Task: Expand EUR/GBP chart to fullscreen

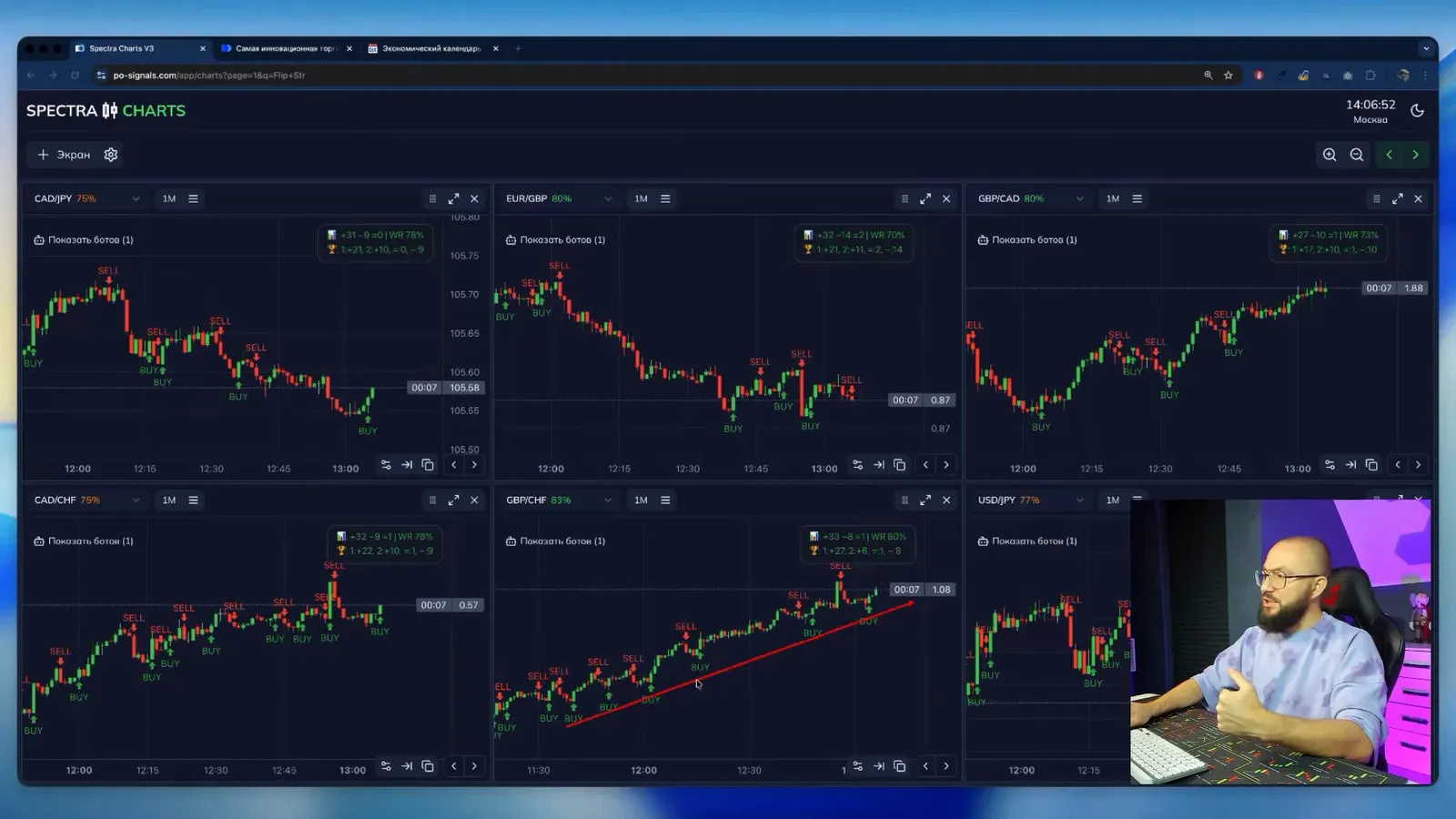Action: tap(925, 198)
